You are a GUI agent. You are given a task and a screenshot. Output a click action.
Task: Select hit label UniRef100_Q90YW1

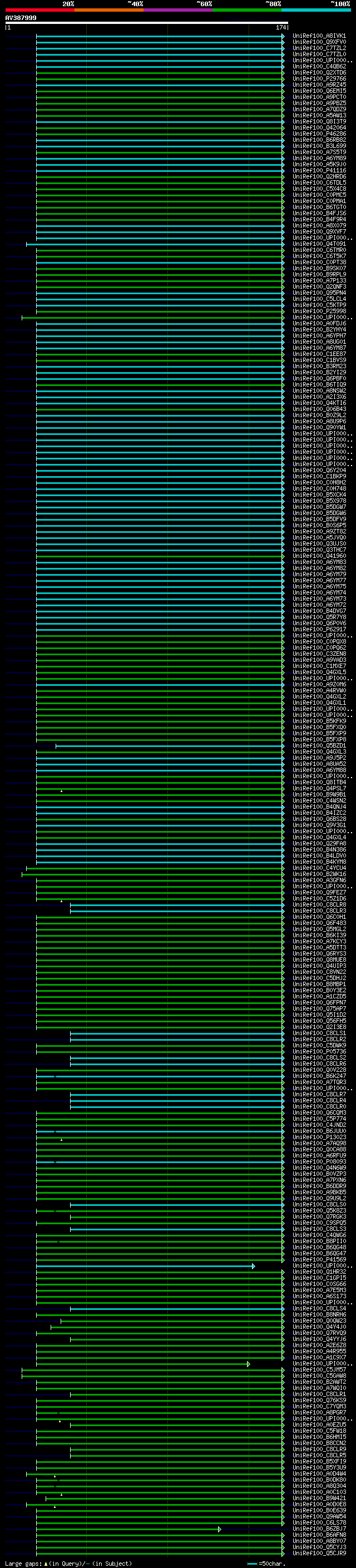319,427
